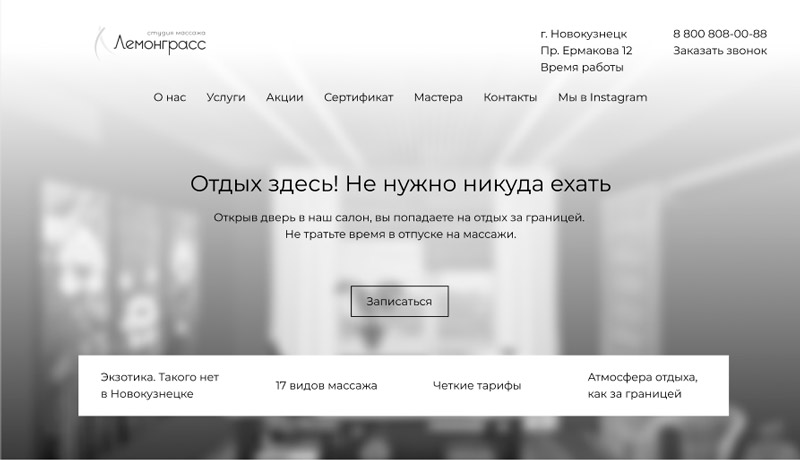Click address Пр. Ермакова 12
Screen dimensions: 800x460
click(x=586, y=50)
